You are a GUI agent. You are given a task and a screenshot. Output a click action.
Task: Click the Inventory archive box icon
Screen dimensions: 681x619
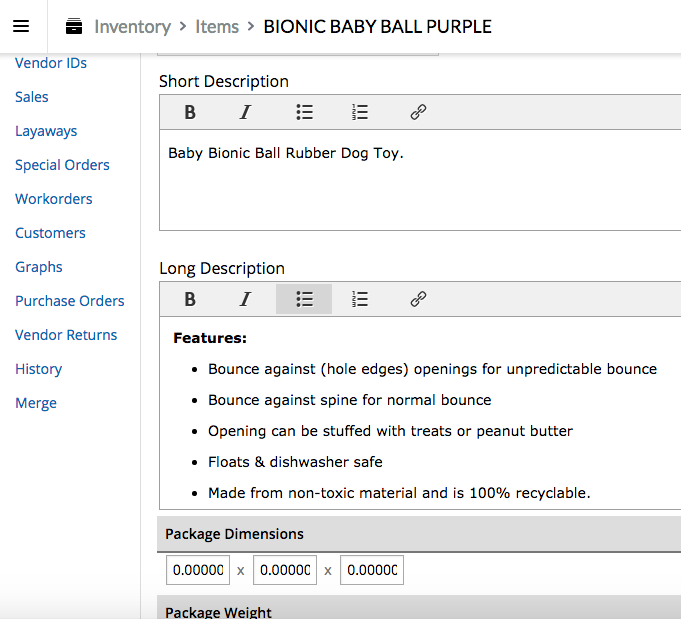(74, 27)
